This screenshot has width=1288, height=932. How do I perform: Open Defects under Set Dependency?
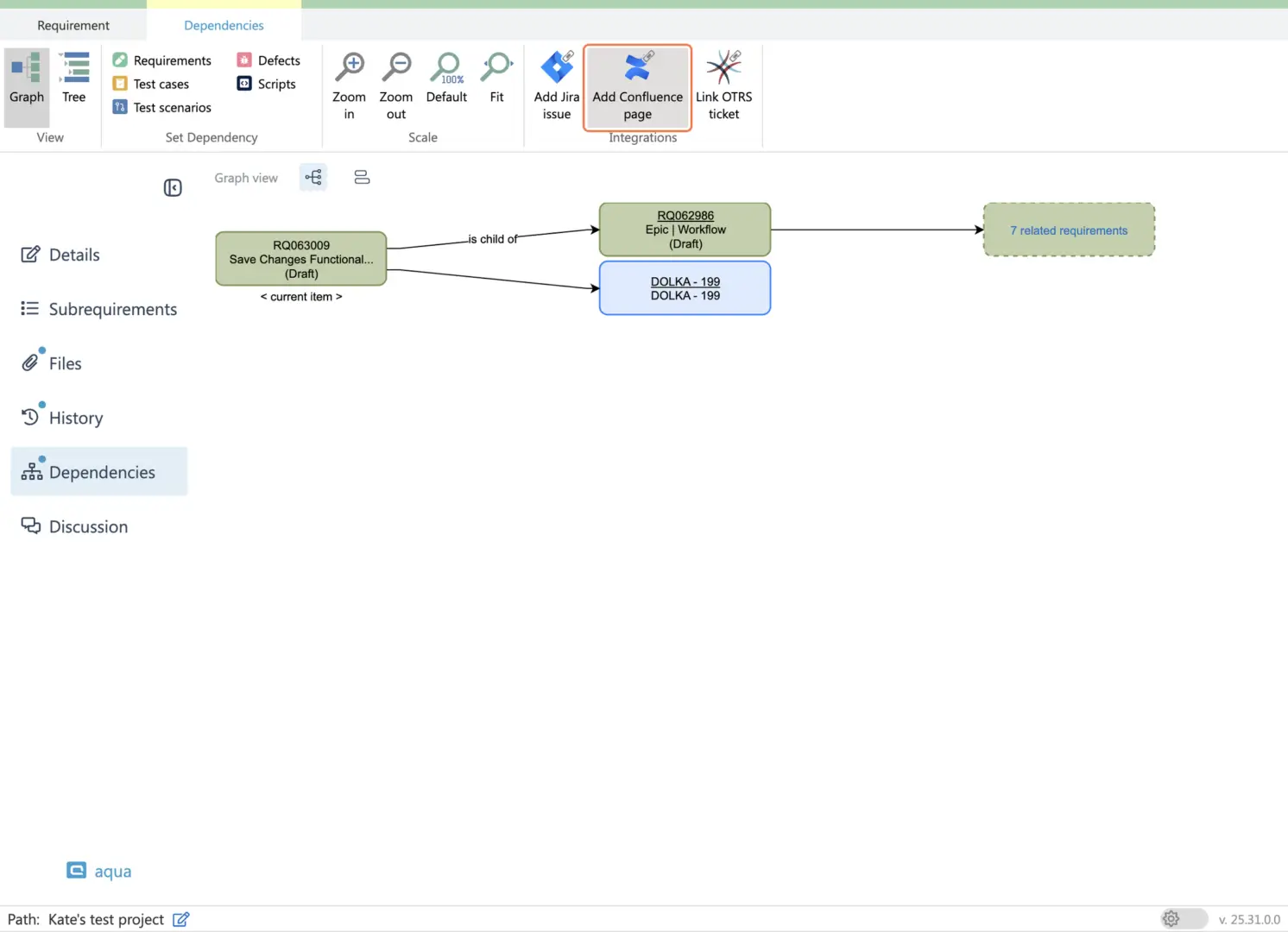(269, 60)
